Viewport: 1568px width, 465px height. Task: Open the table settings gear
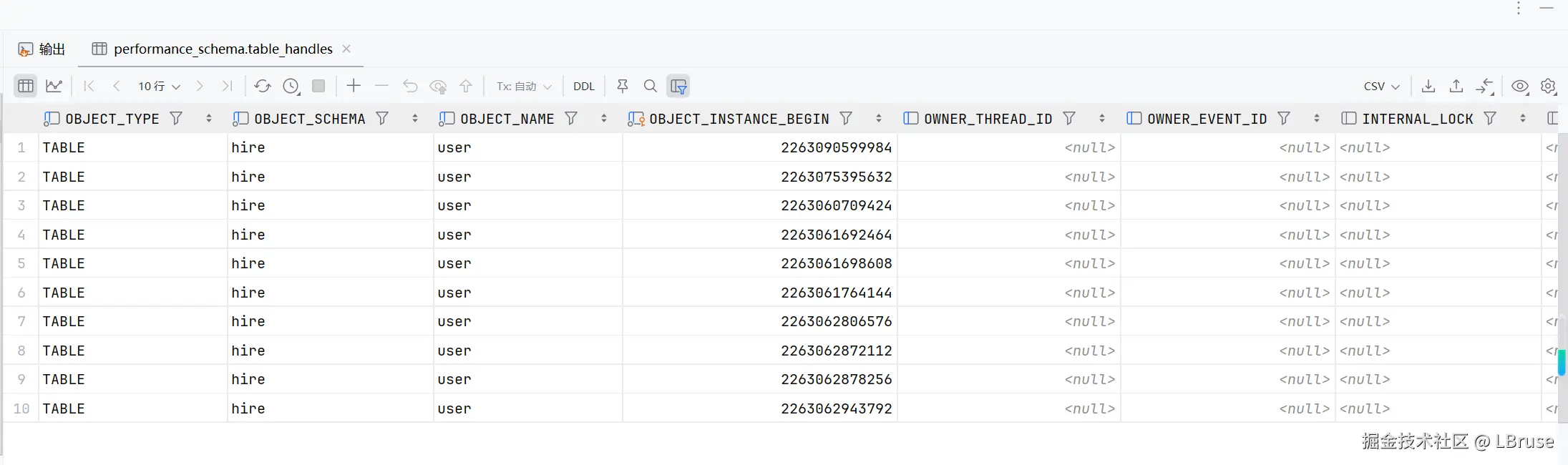(1548, 86)
